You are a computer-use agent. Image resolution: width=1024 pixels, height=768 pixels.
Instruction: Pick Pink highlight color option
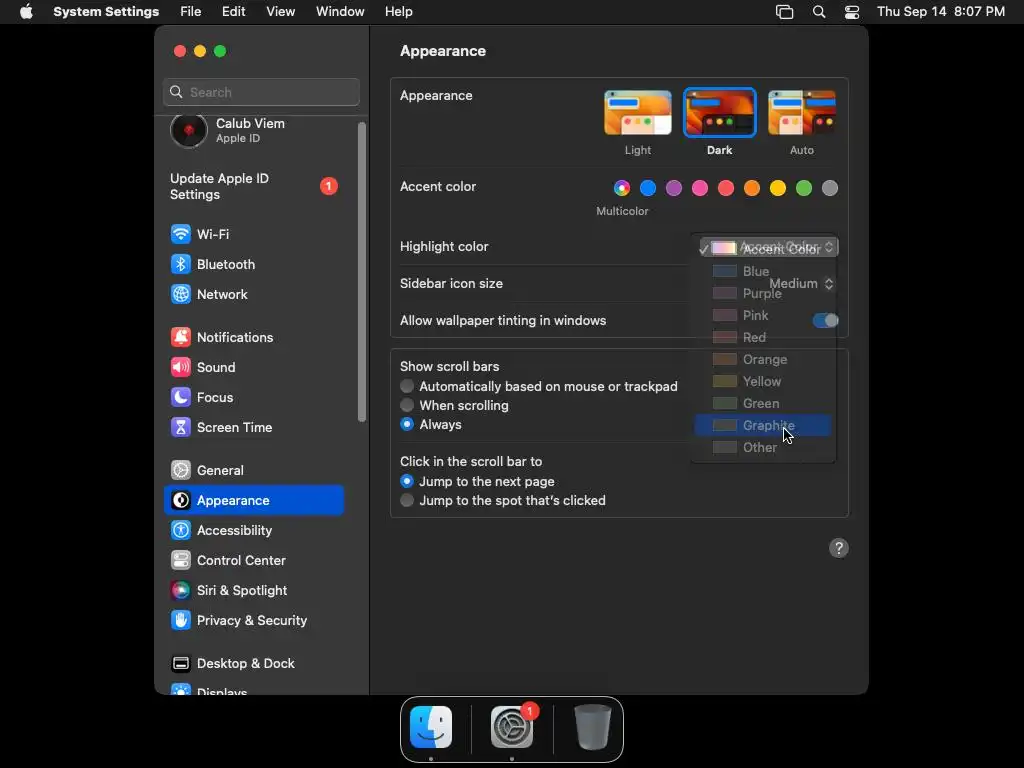tap(763, 315)
